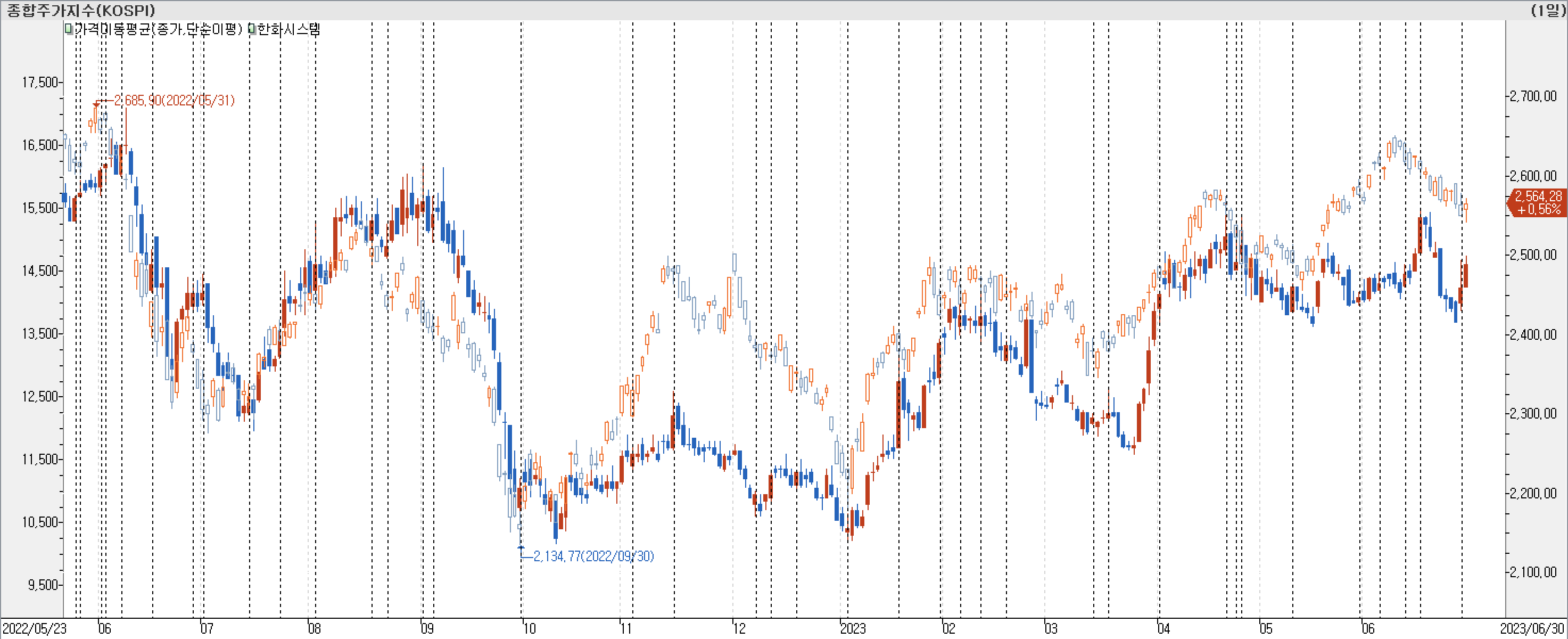Click the green legend icon beside 가격이동평균
This screenshot has width=1568, height=639.
tap(69, 29)
